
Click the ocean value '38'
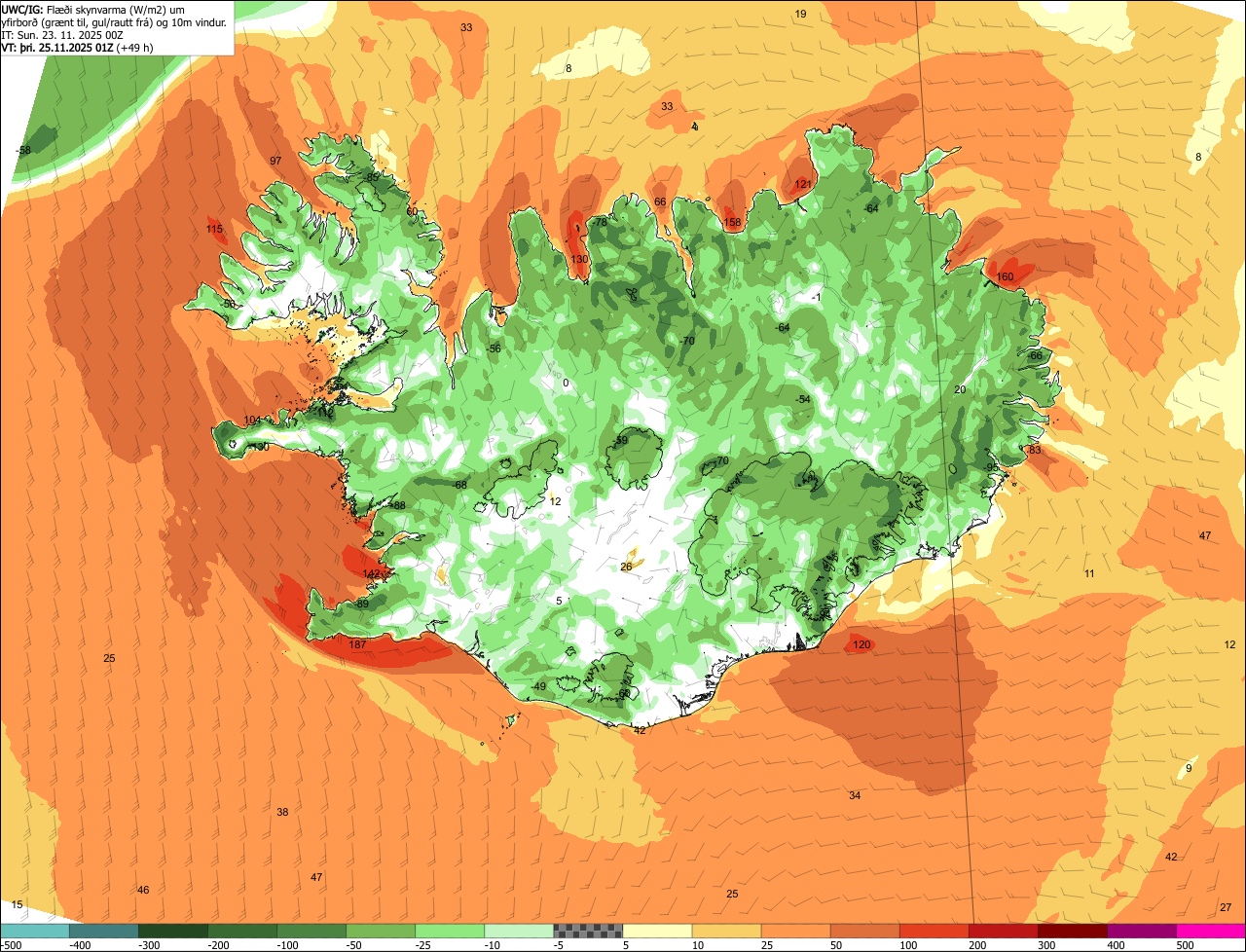[x=282, y=812]
